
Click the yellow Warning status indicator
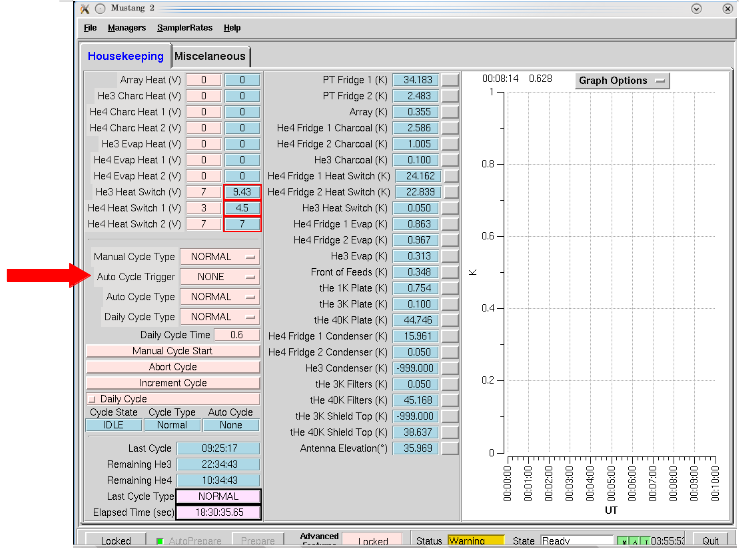pyautogui.click(x=476, y=541)
